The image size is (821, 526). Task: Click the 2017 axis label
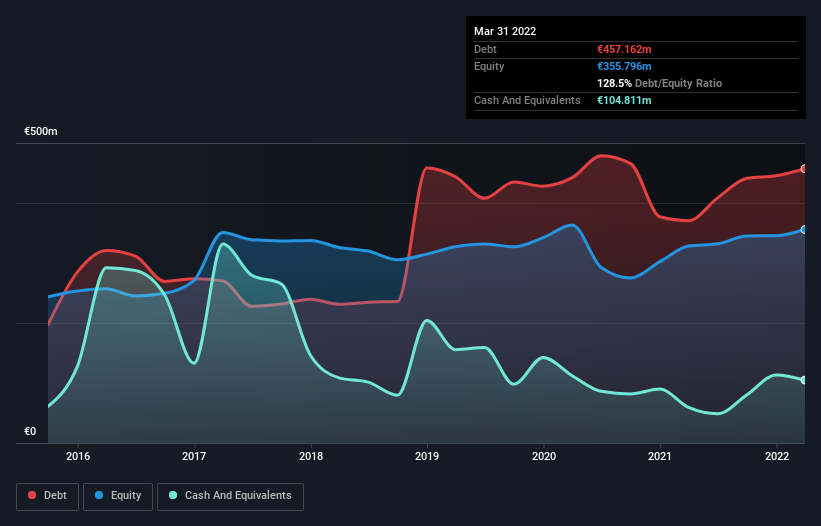pyautogui.click(x=194, y=456)
